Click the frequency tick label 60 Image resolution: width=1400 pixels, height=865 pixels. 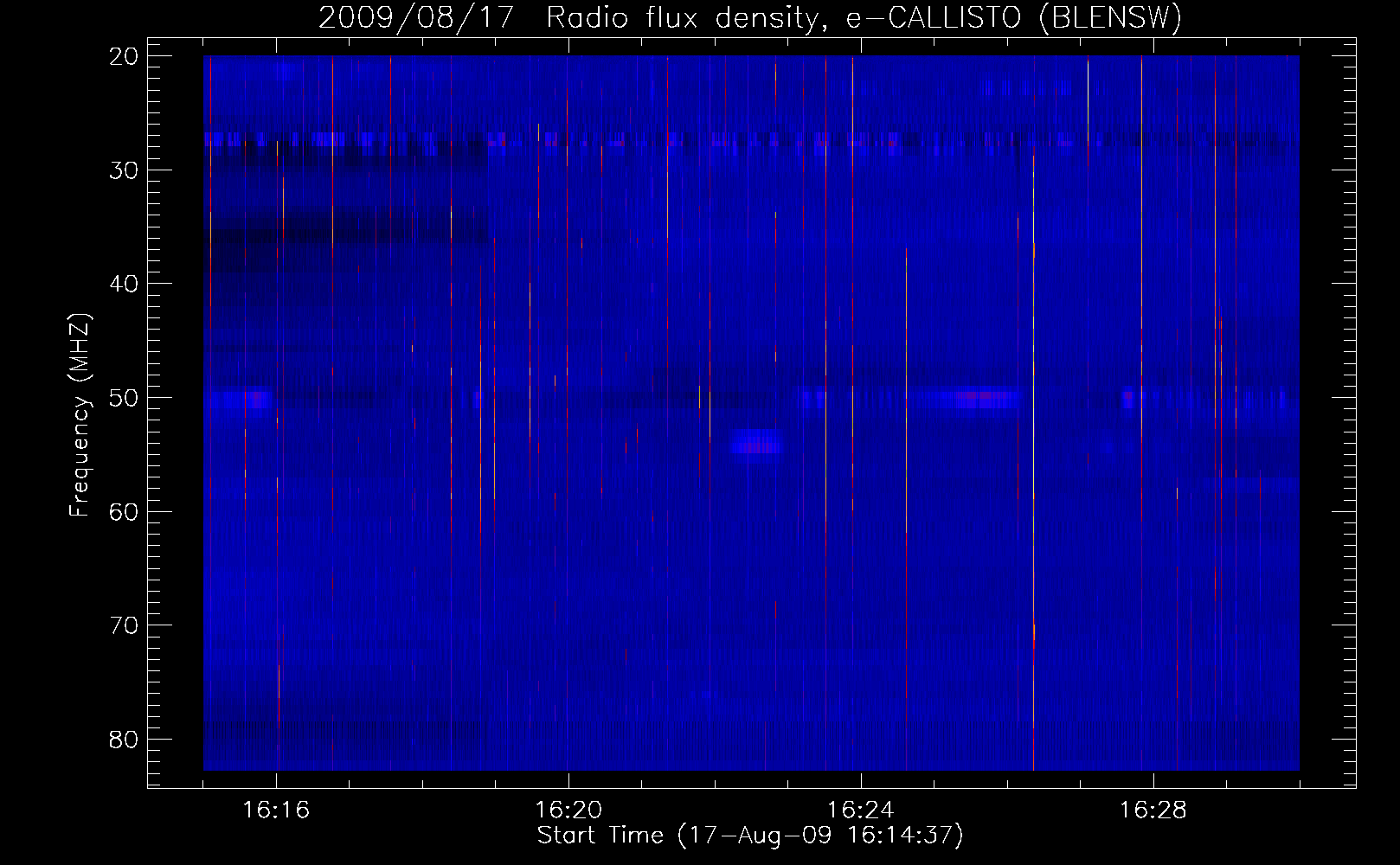[125, 511]
